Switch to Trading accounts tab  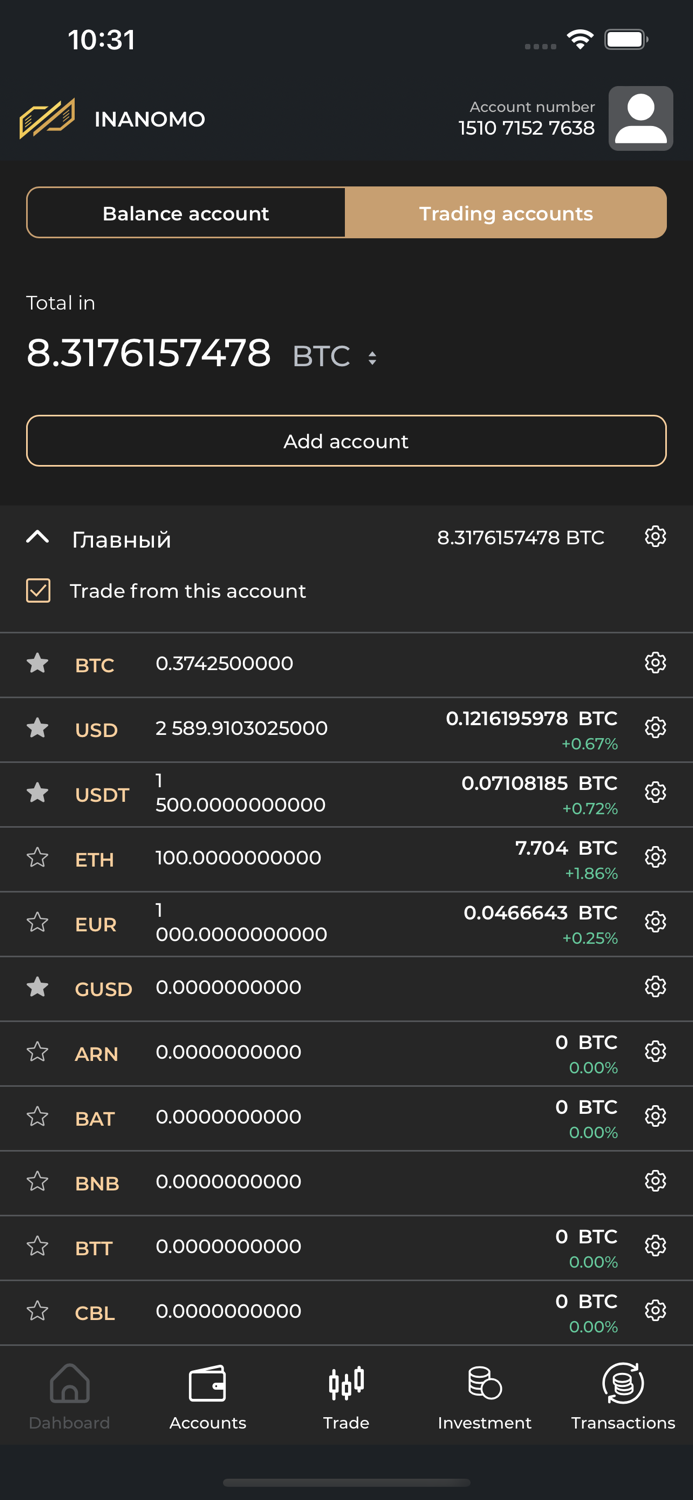coord(506,213)
